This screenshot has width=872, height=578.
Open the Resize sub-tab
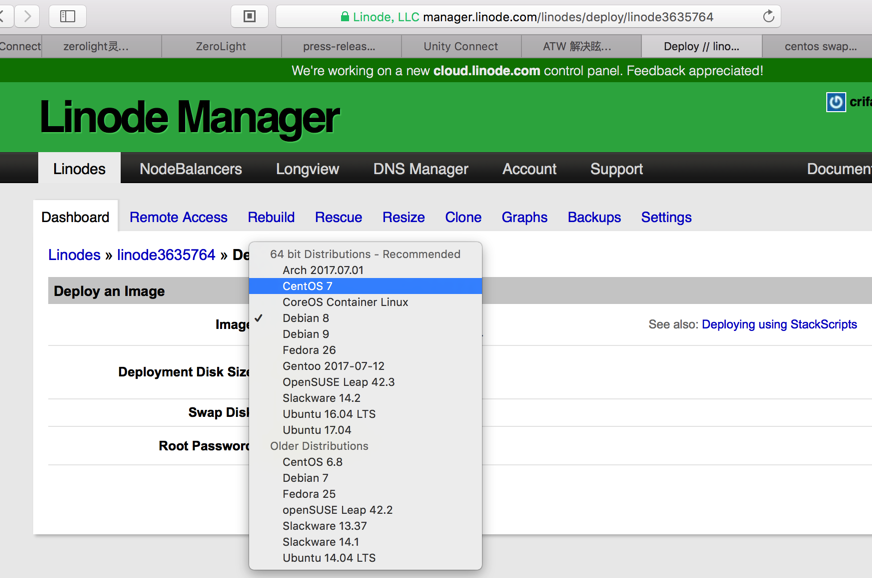pos(404,217)
